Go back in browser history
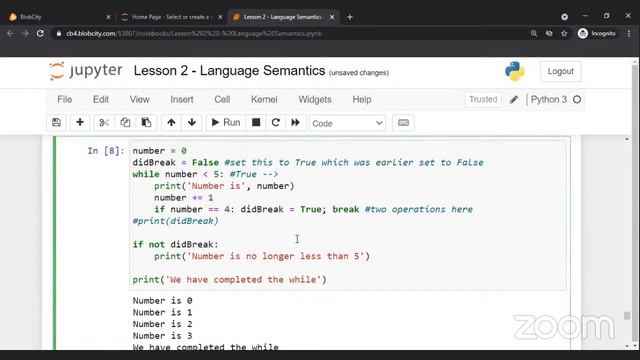 click(x=10, y=33)
